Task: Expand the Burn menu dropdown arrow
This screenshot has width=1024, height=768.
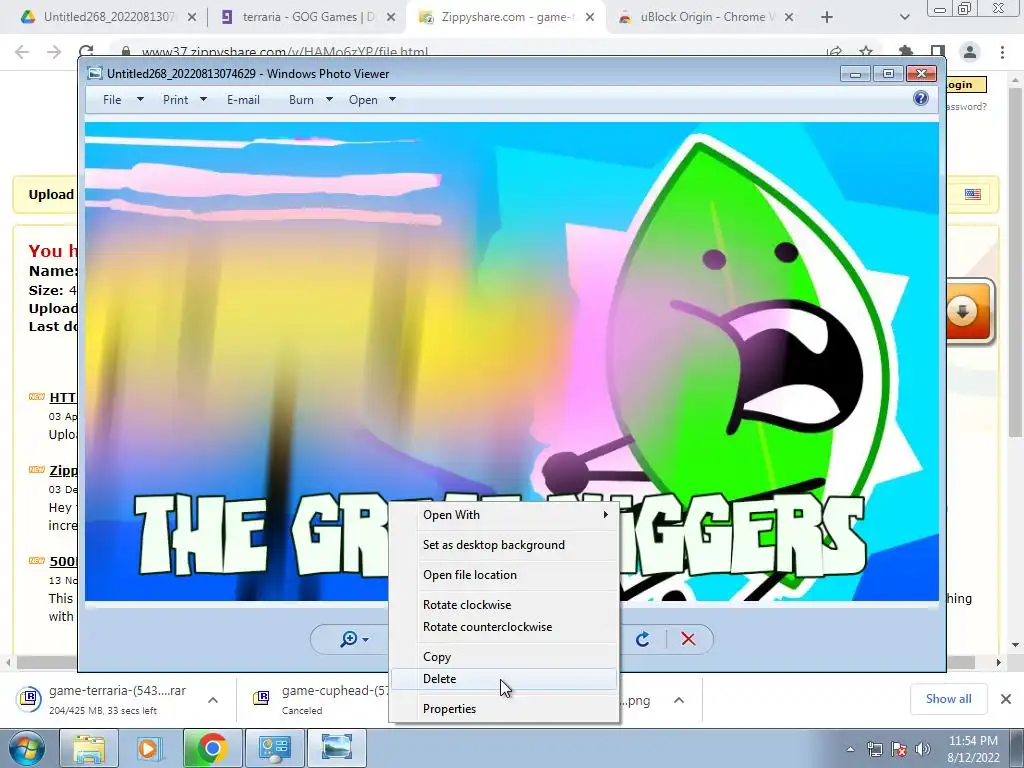Action: click(x=329, y=99)
